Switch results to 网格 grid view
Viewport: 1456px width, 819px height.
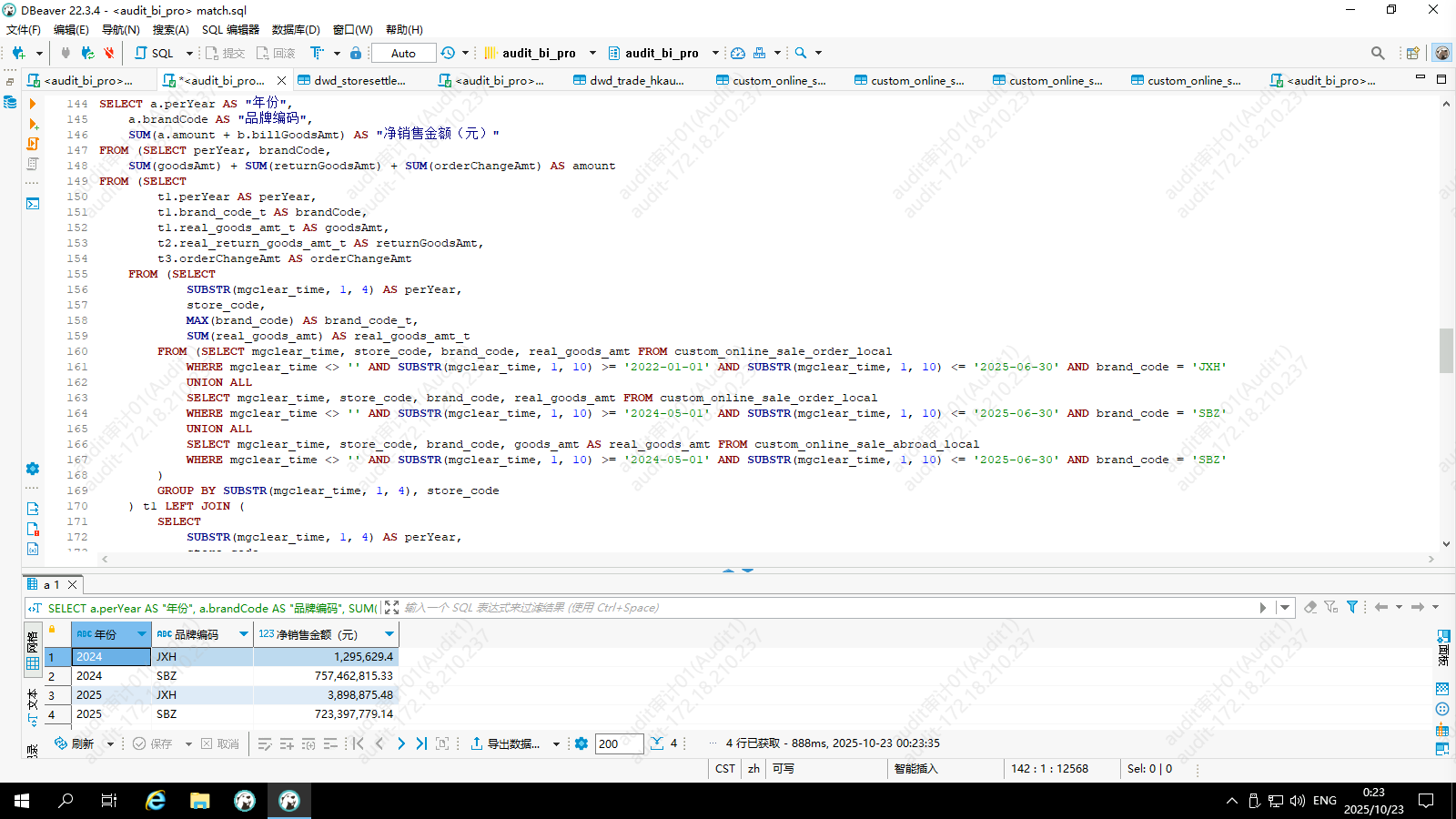33,652
